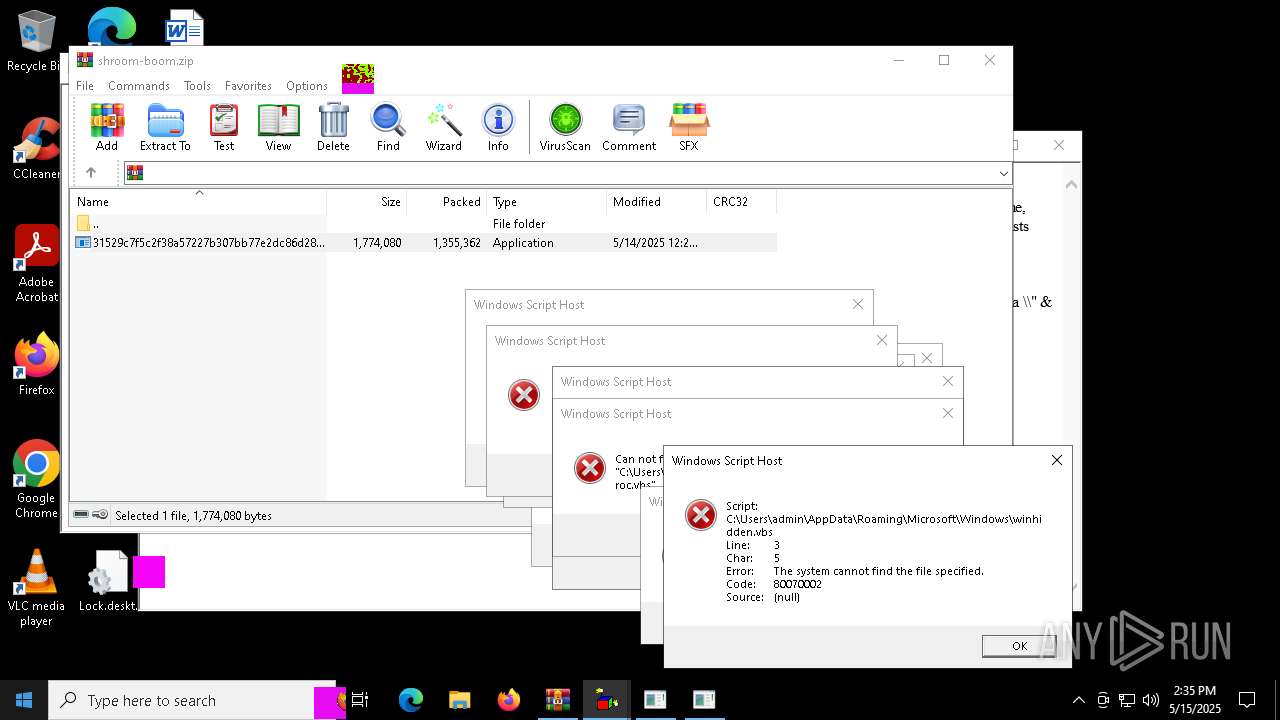
Task: Expand the archive path dropdown arrow
Action: (1003, 174)
